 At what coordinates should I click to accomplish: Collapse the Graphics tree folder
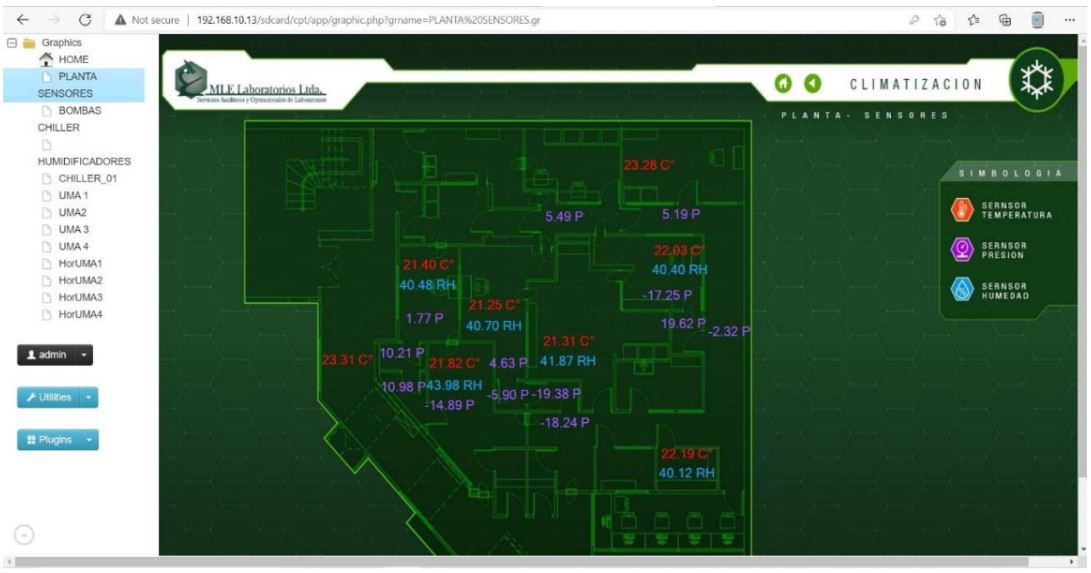tap(10, 43)
